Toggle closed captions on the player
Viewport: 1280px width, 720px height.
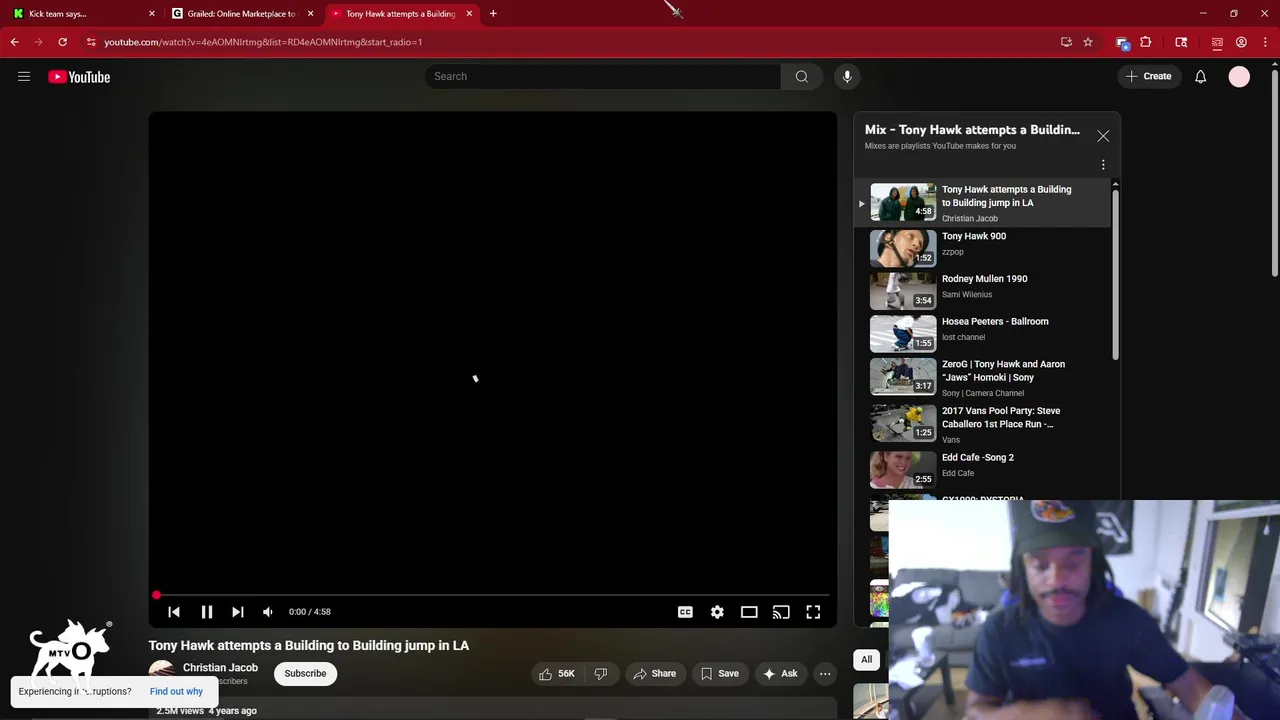[685, 612]
